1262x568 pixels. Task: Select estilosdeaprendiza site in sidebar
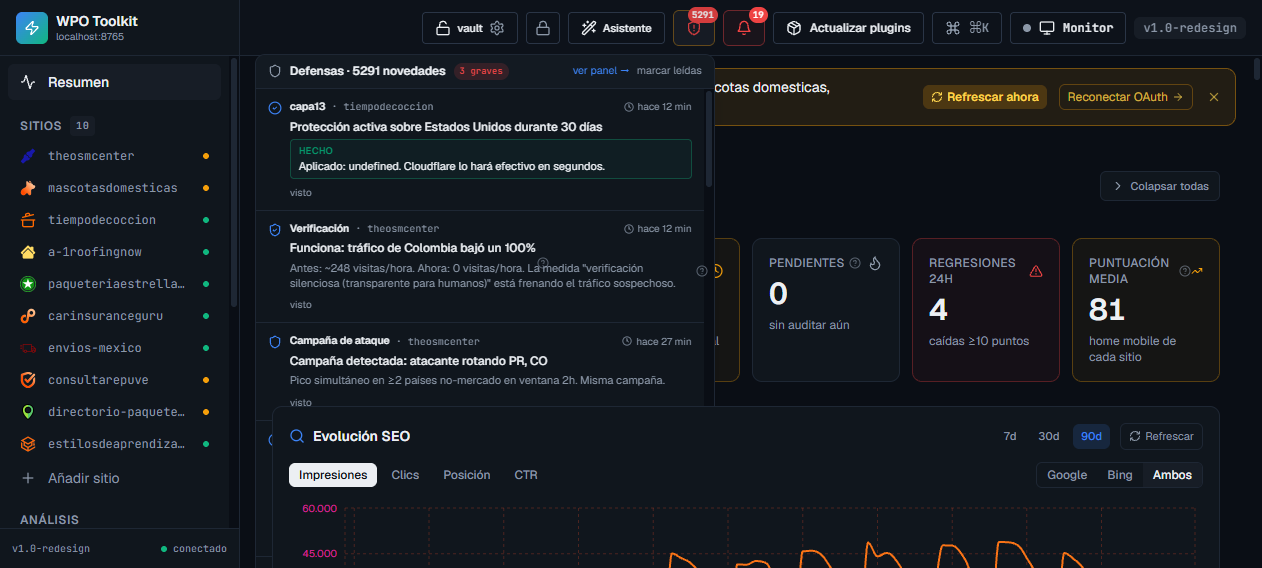coord(114,444)
